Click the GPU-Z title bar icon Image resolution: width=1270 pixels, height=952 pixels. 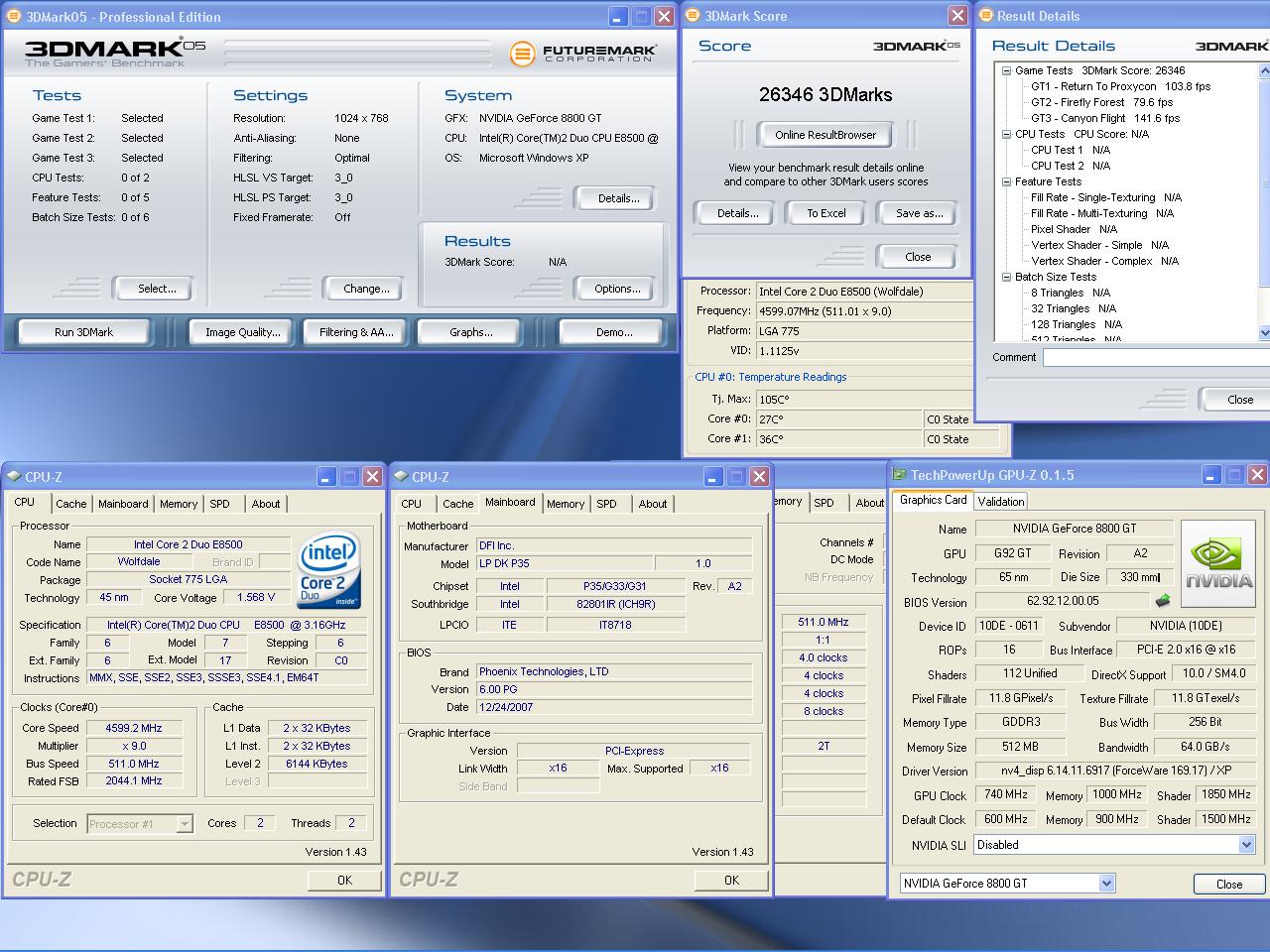pos(899,475)
